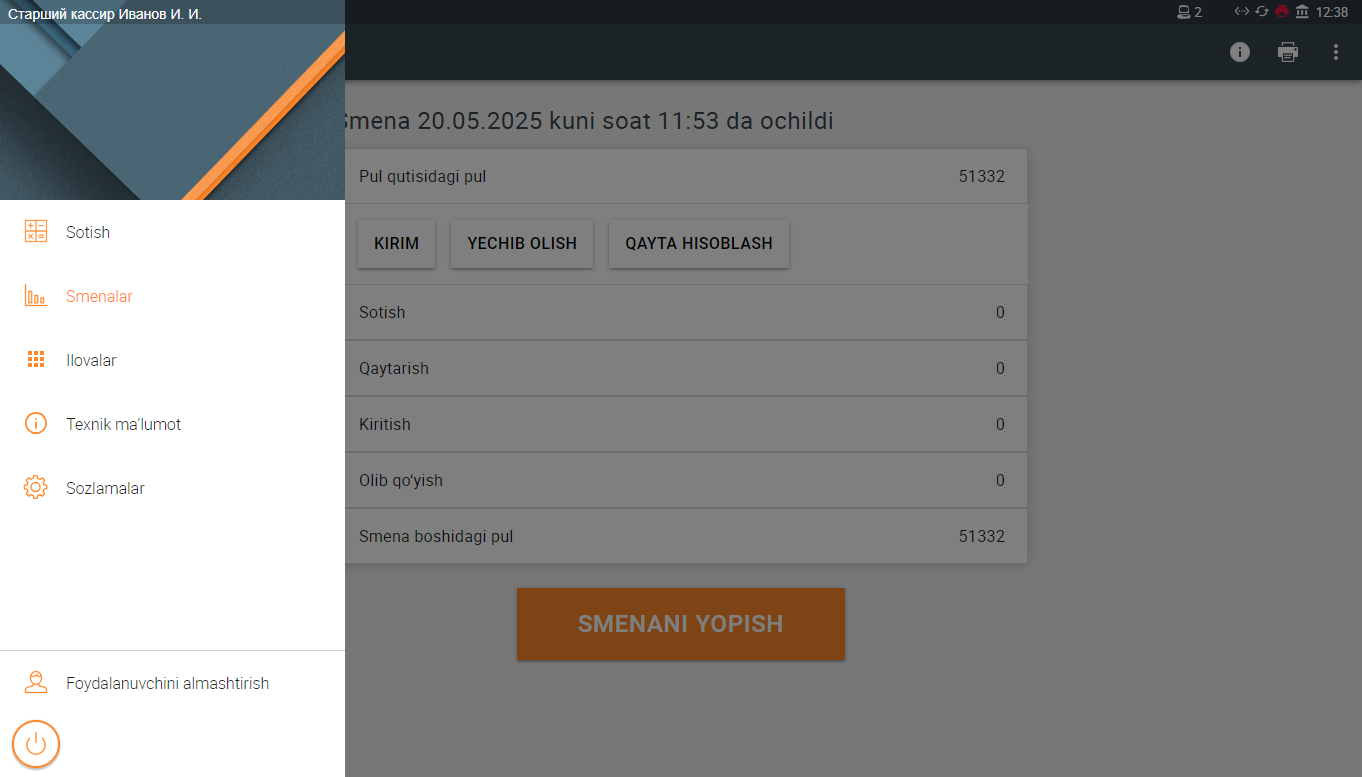This screenshot has height=777, width=1362.
Task: Select the Smenalar bar chart icon
Action: tap(36, 296)
